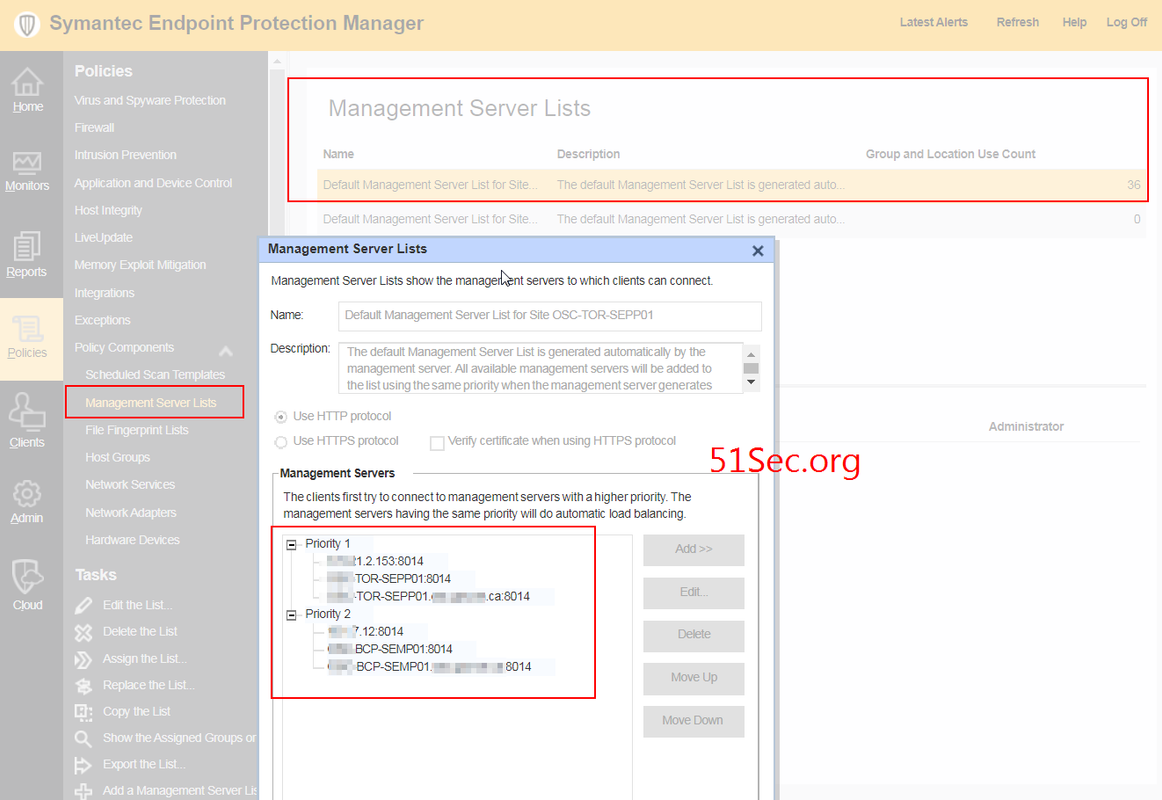Click the Copy the List icon
Viewport: 1162px width, 800px height.
(x=84, y=712)
